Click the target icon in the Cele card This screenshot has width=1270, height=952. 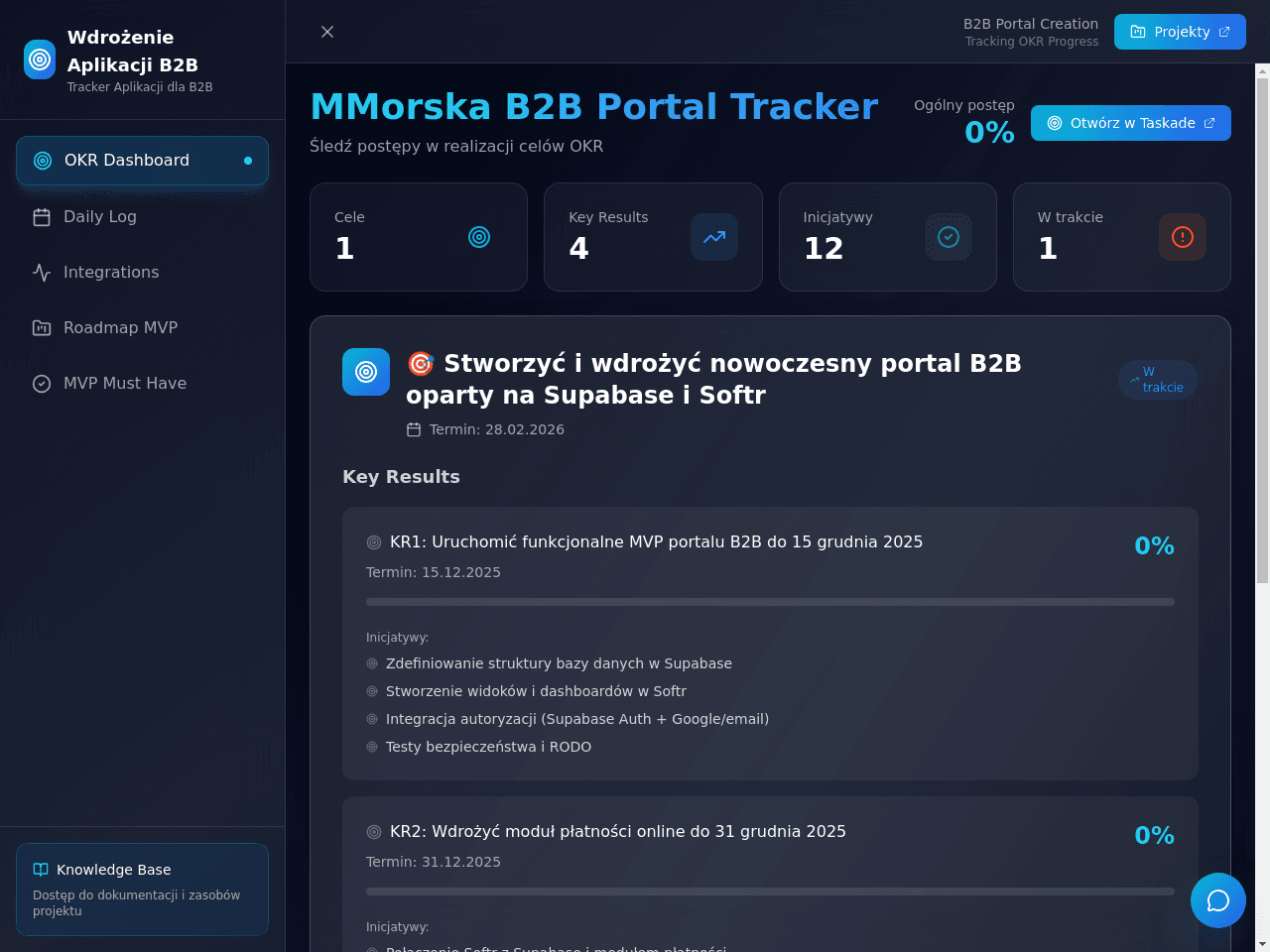(x=479, y=237)
